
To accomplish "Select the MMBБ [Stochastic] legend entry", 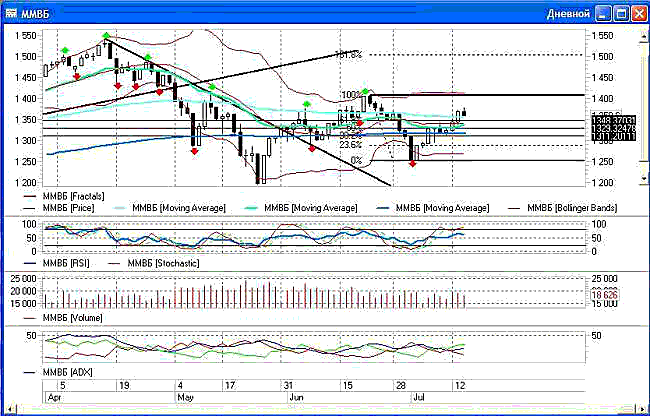I will [x=153, y=263].
